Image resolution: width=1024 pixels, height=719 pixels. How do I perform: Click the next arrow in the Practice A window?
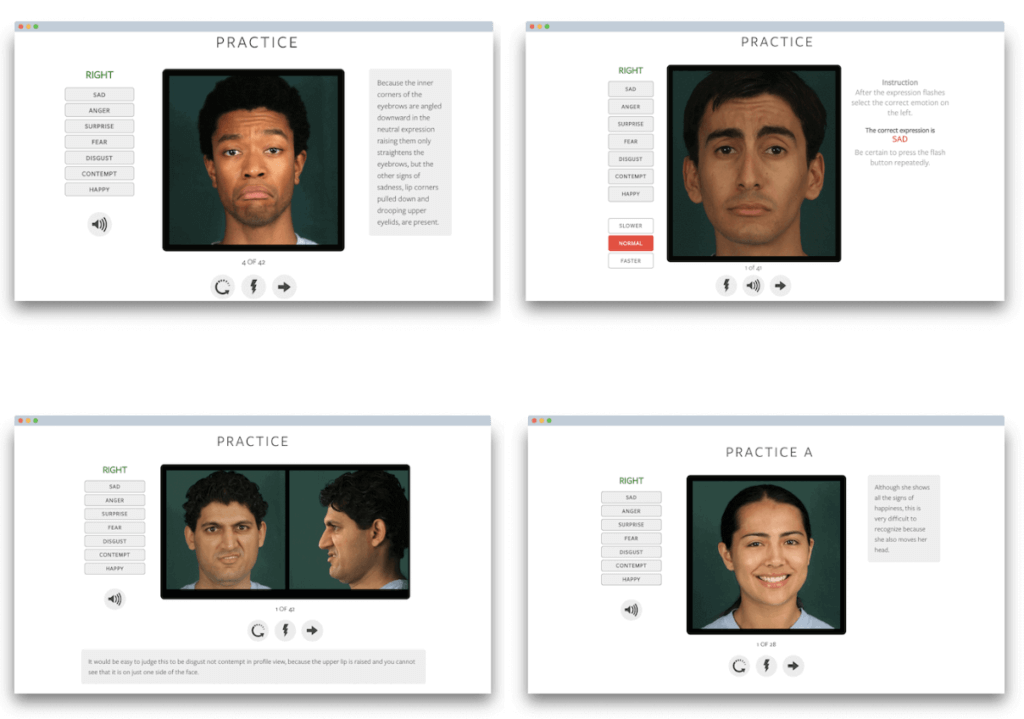click(x=793, y=665)
